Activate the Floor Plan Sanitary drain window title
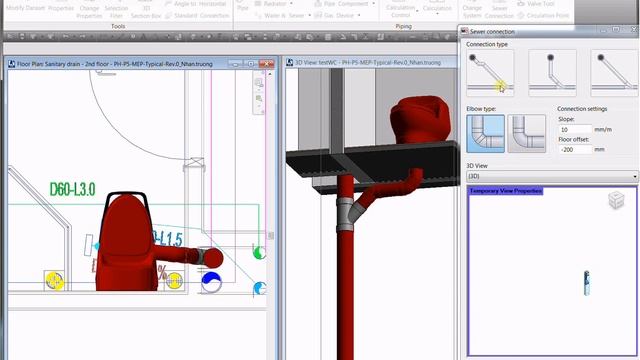 115,64
